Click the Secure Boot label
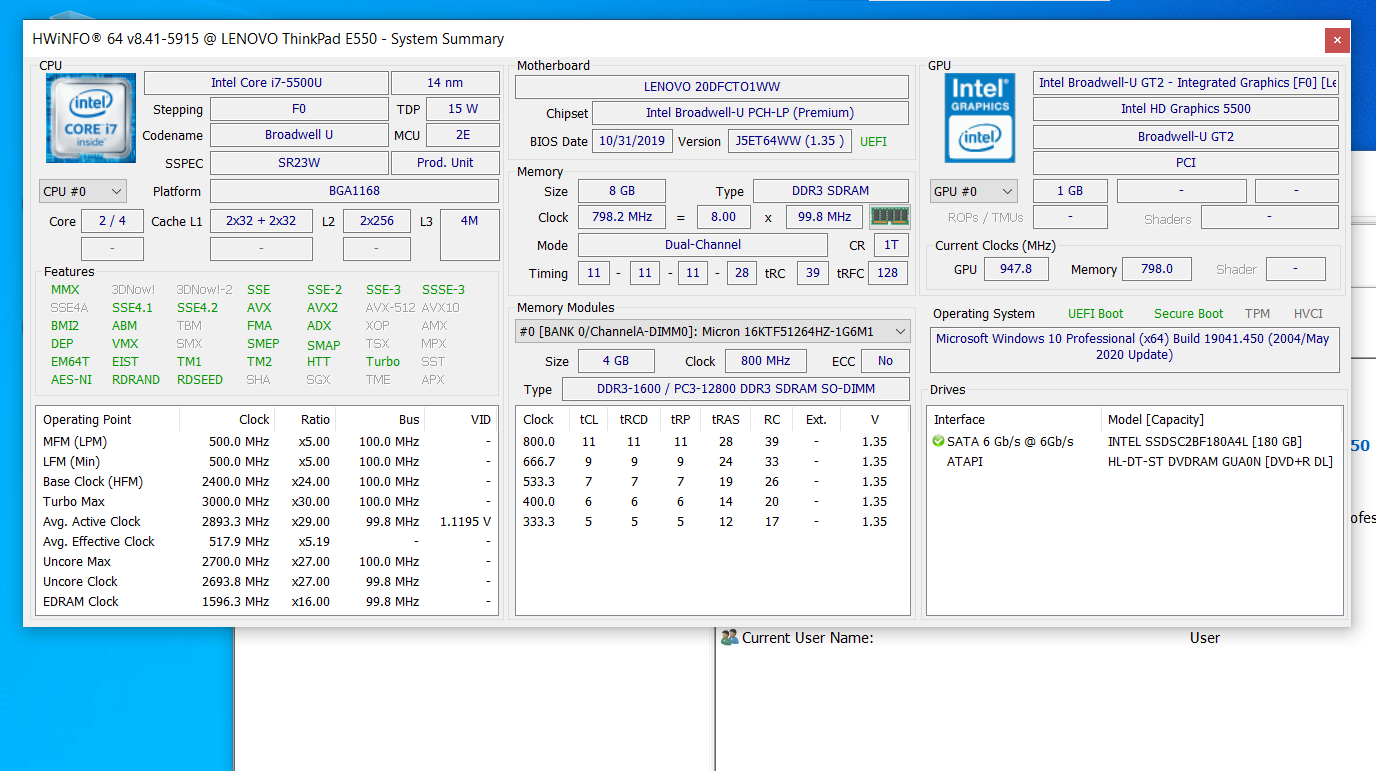 click(x=1188, y=314)
